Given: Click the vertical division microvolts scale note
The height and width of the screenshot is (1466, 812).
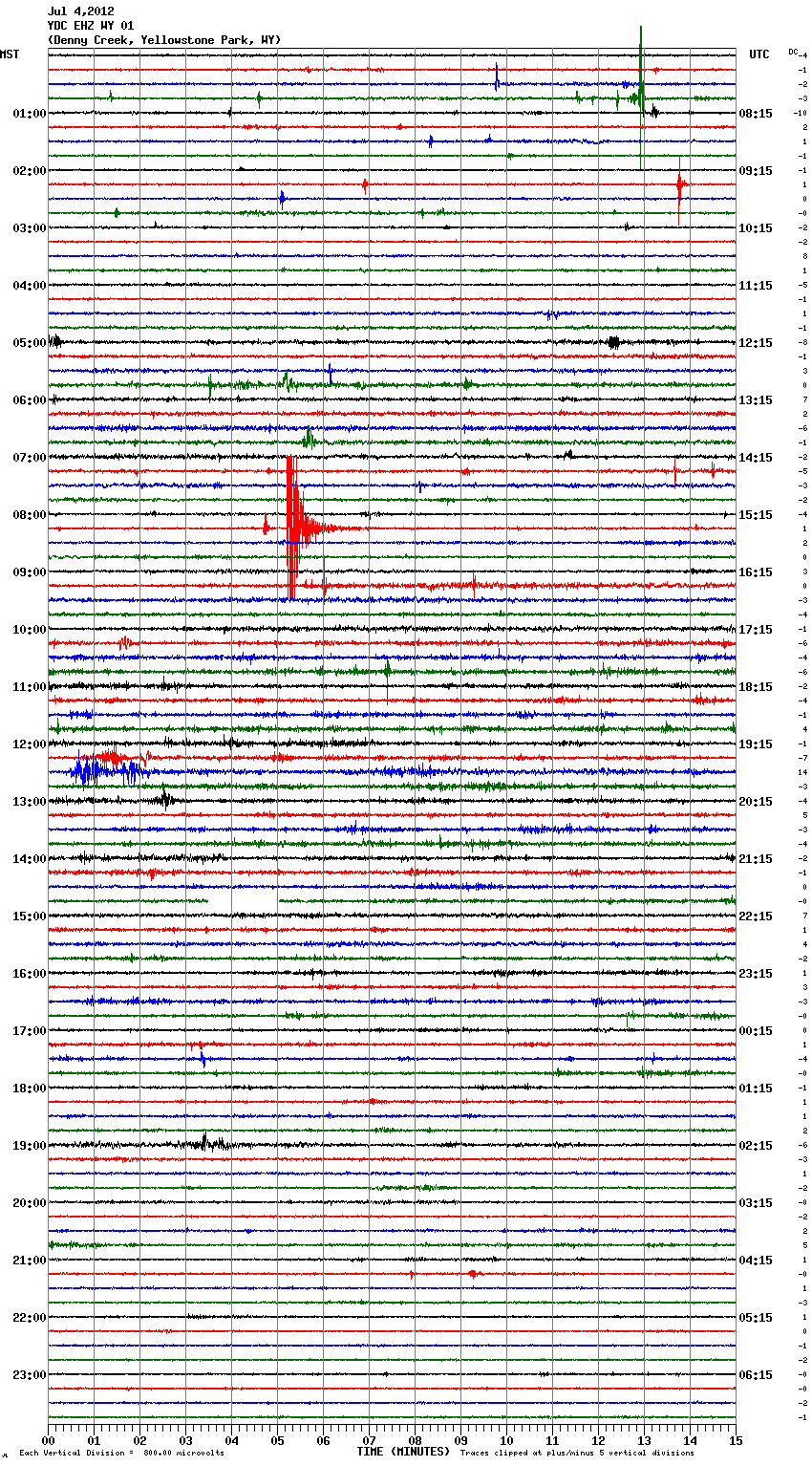Looking at the screenshot, I should pos(121,1453).
